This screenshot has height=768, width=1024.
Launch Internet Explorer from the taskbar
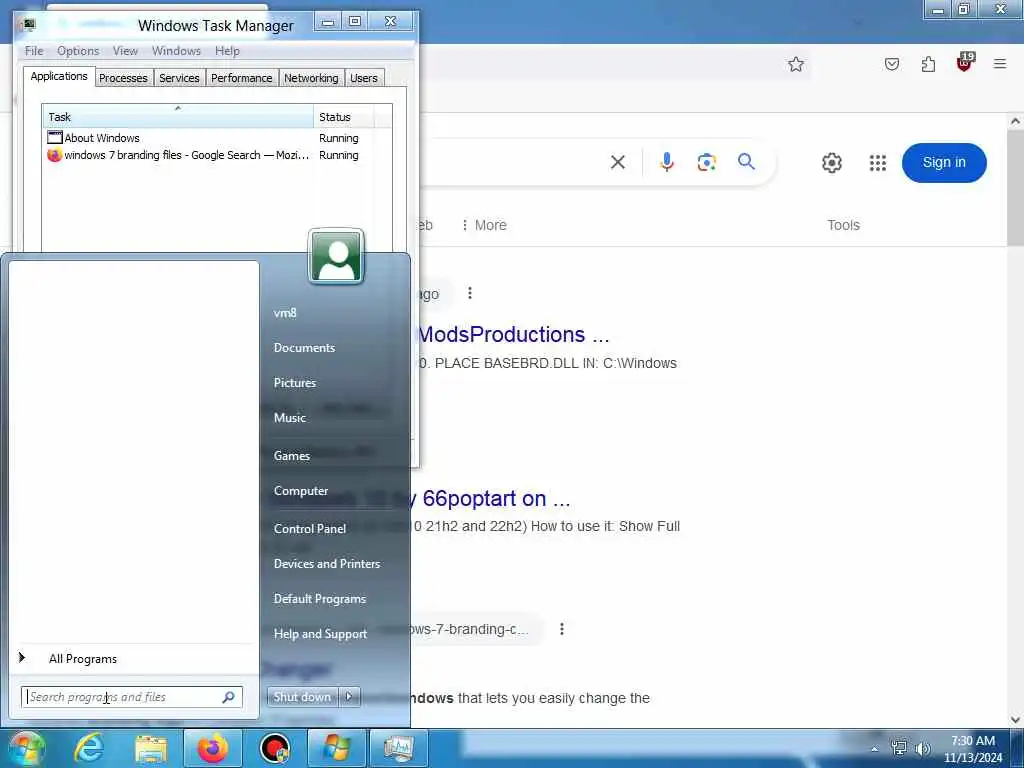[x=89, y=748]
